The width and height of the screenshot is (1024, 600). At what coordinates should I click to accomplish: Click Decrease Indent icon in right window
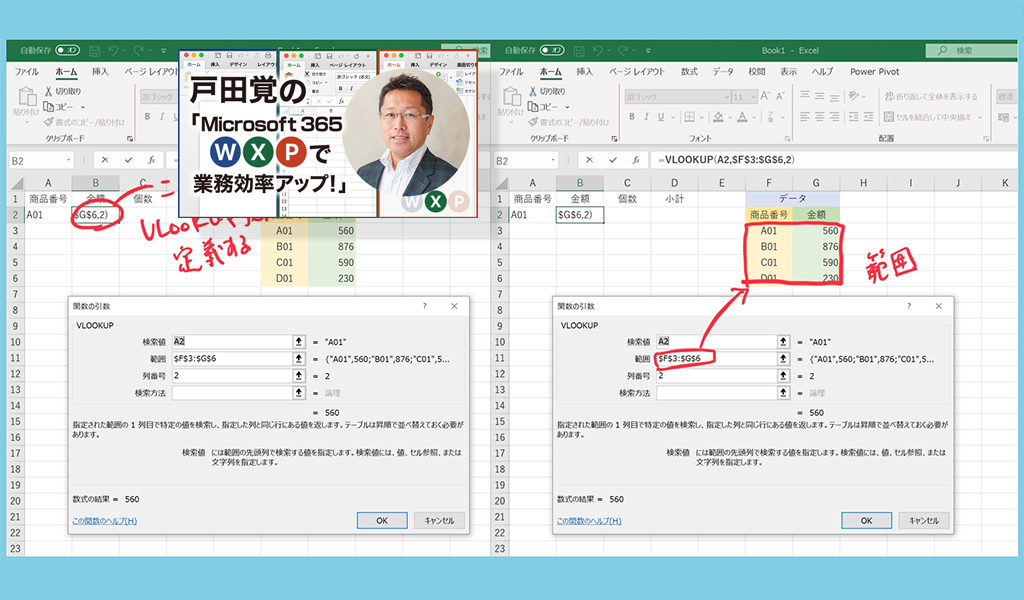pyautogui.click(x=854, y=117)
